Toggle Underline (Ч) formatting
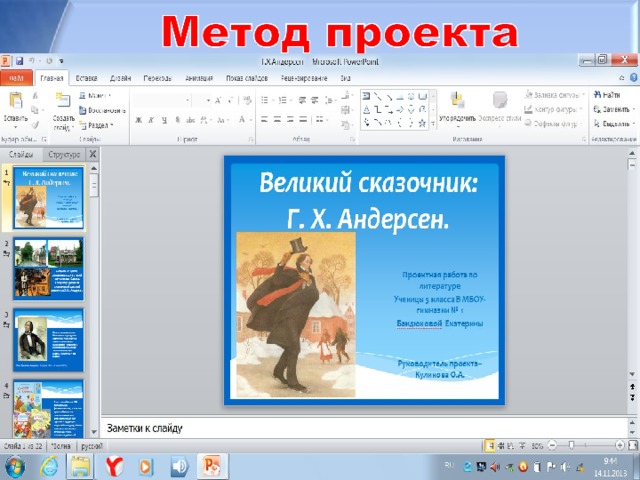The image size is (640, 480). point(164,120)
